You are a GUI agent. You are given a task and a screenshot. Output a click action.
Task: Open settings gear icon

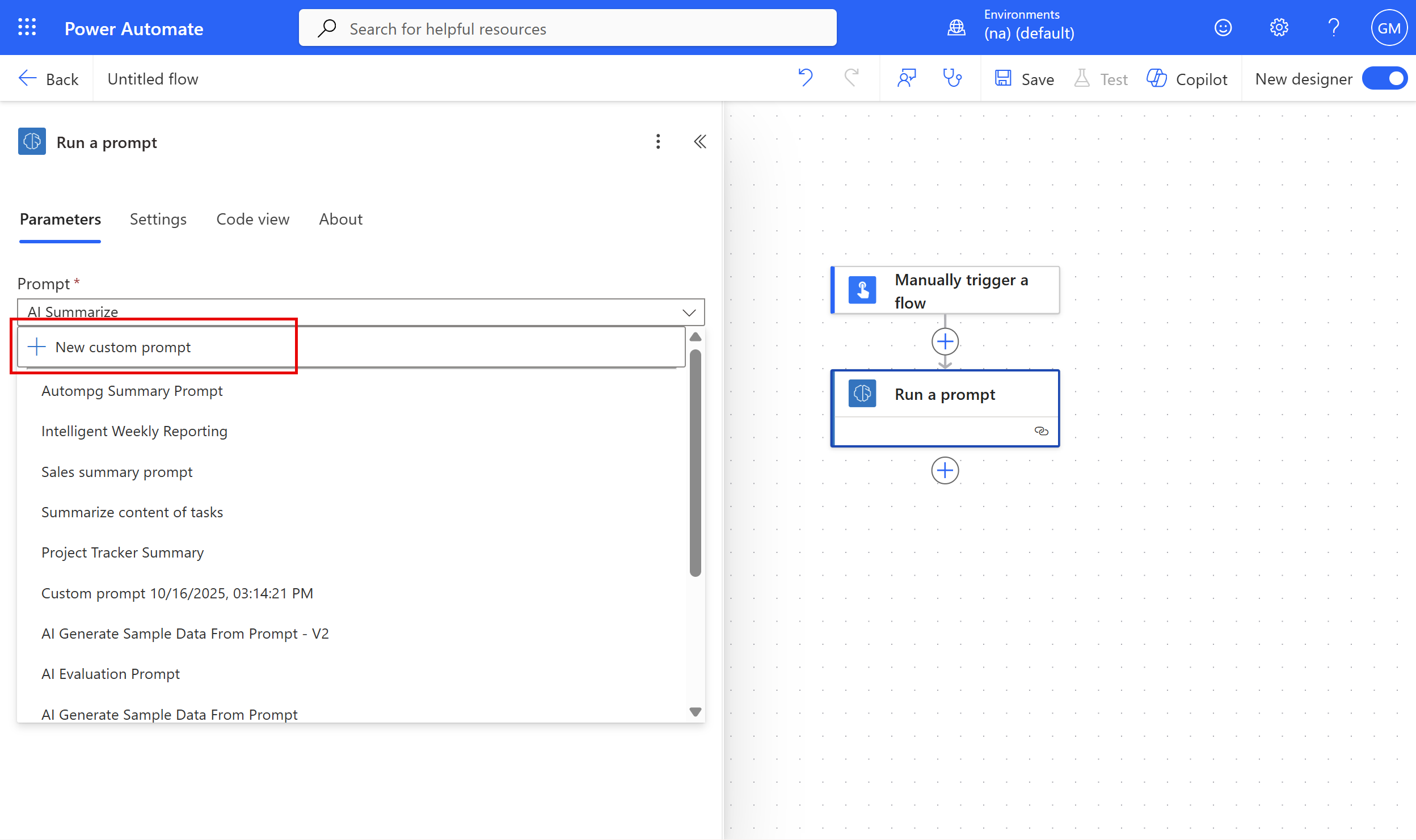pos(1279,27)
